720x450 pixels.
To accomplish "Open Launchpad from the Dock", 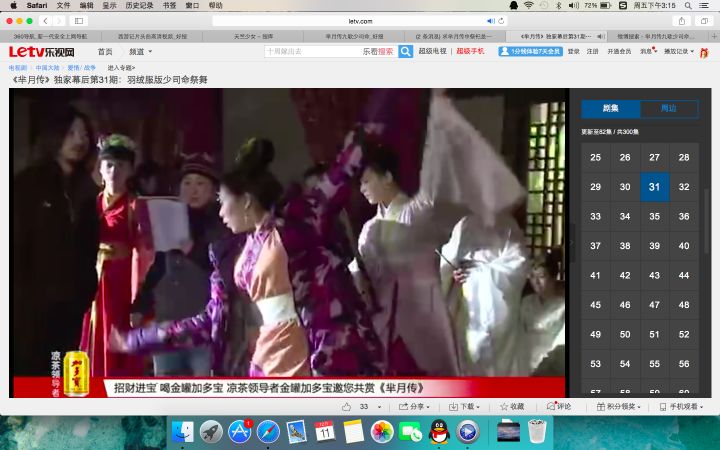I will click(x=211, y=432).
